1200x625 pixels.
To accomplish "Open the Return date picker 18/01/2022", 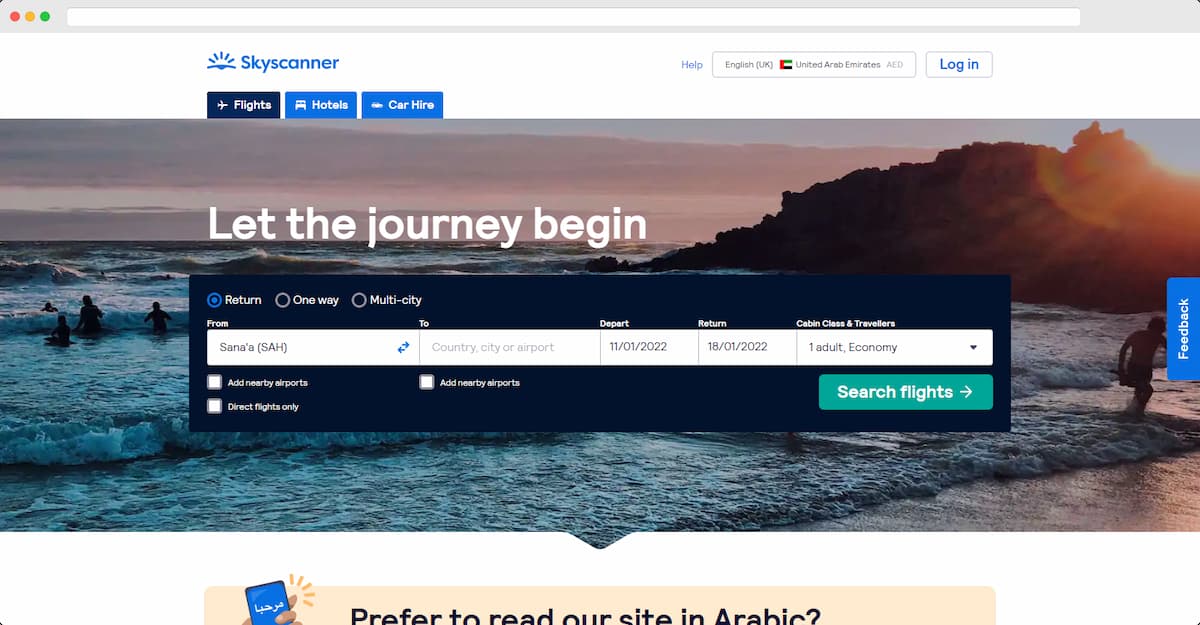I will pyautogui.click(x=746, y=347).
